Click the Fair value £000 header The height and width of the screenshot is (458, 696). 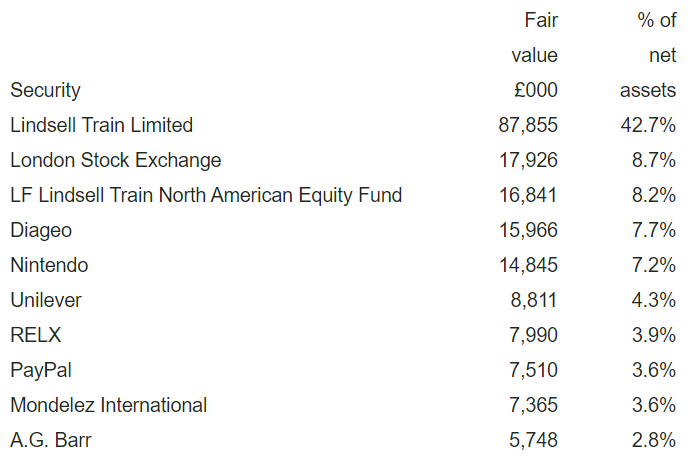[x=534, y=55]
